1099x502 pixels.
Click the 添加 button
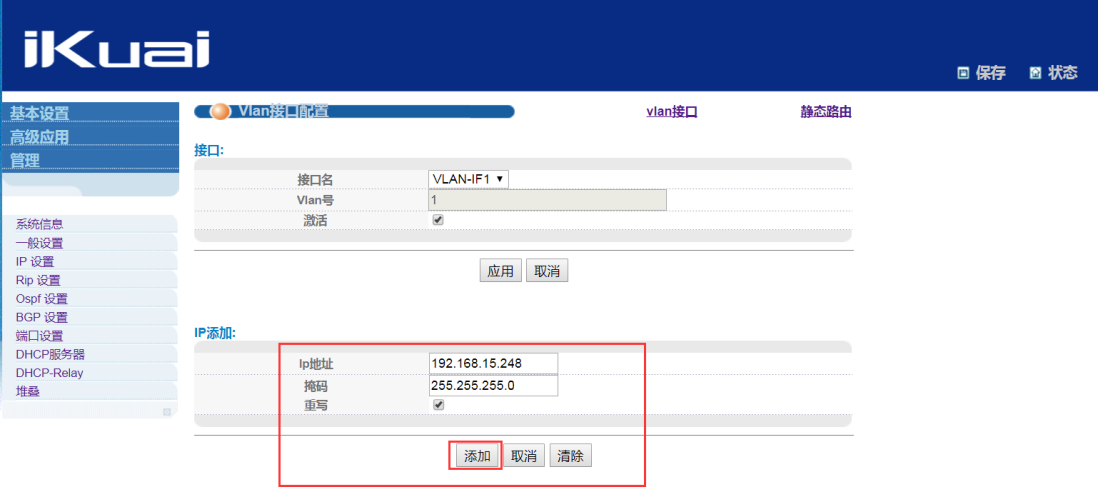[477, 456]
